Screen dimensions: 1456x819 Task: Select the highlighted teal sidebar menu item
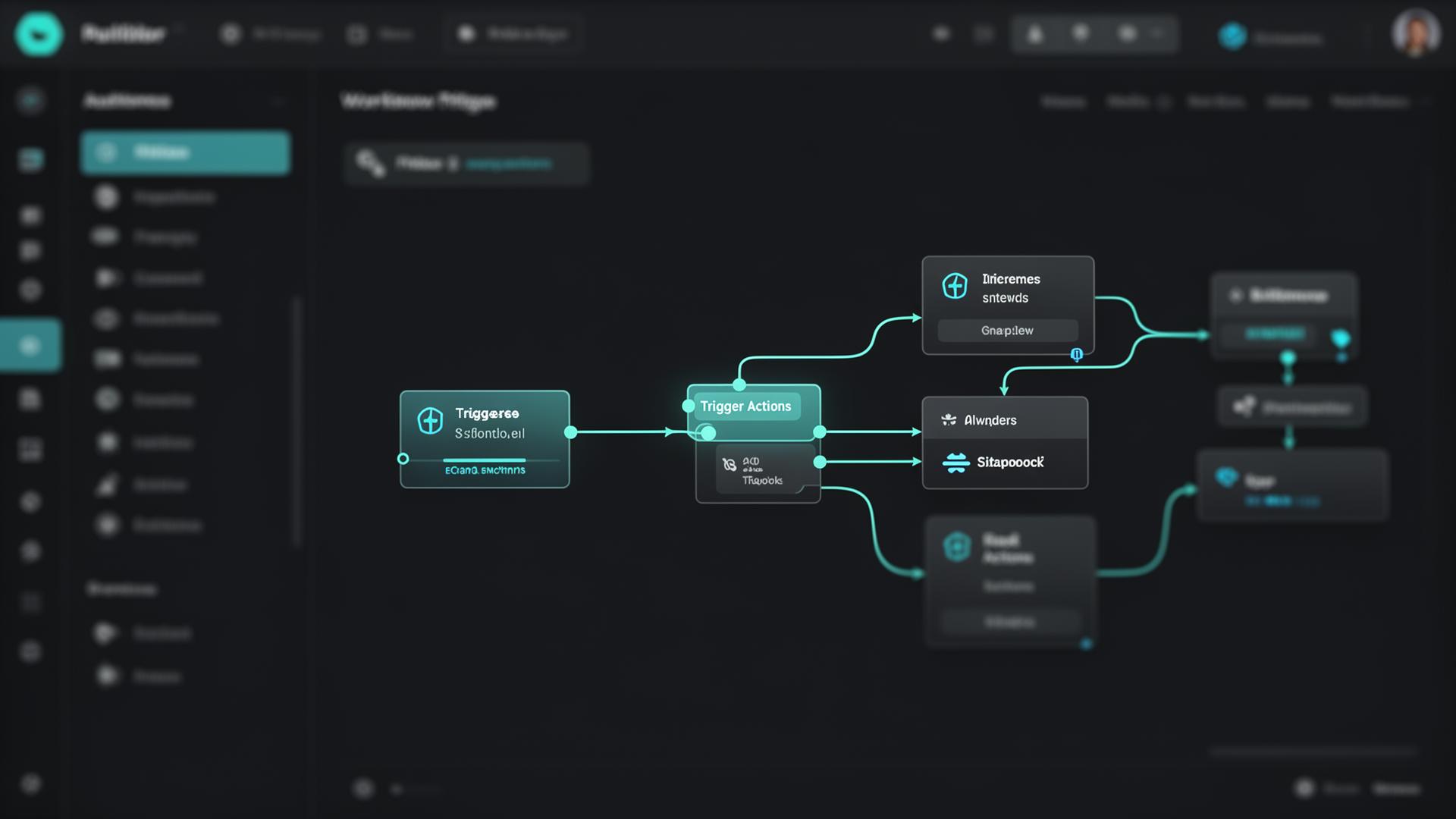185,152
